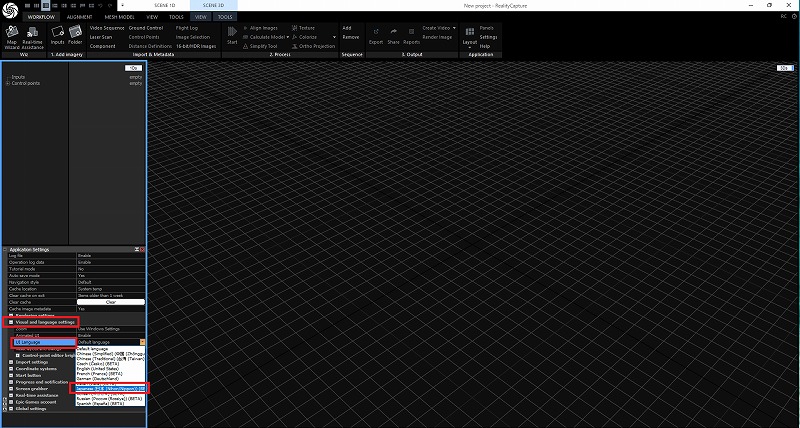Open the highlighted scene VIEW tab
The height and width of the screenshot is (428, 800).
coord(201,17)
